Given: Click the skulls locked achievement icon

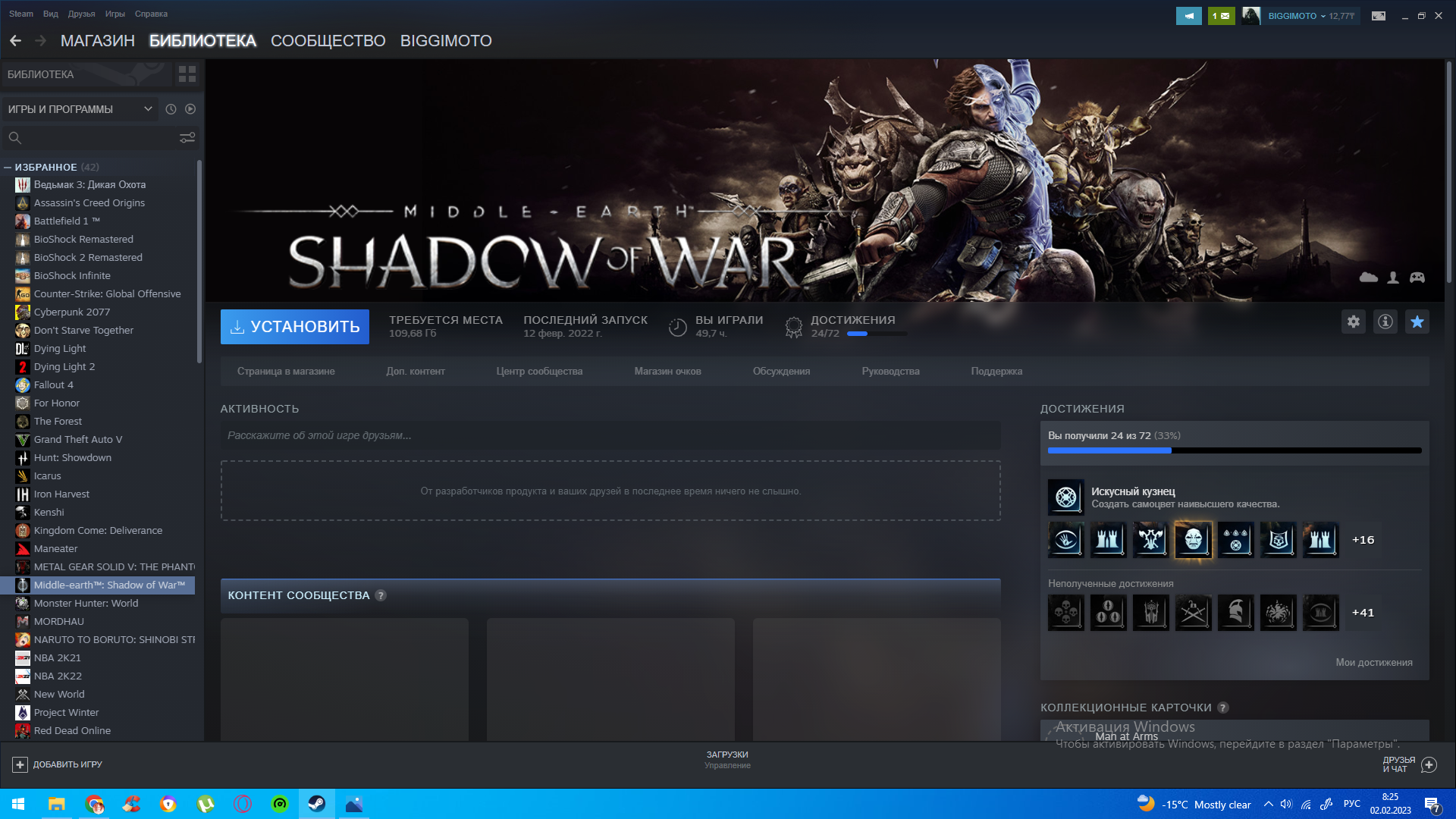Looking at the screenshot, I should click(x=1066, y=613).
